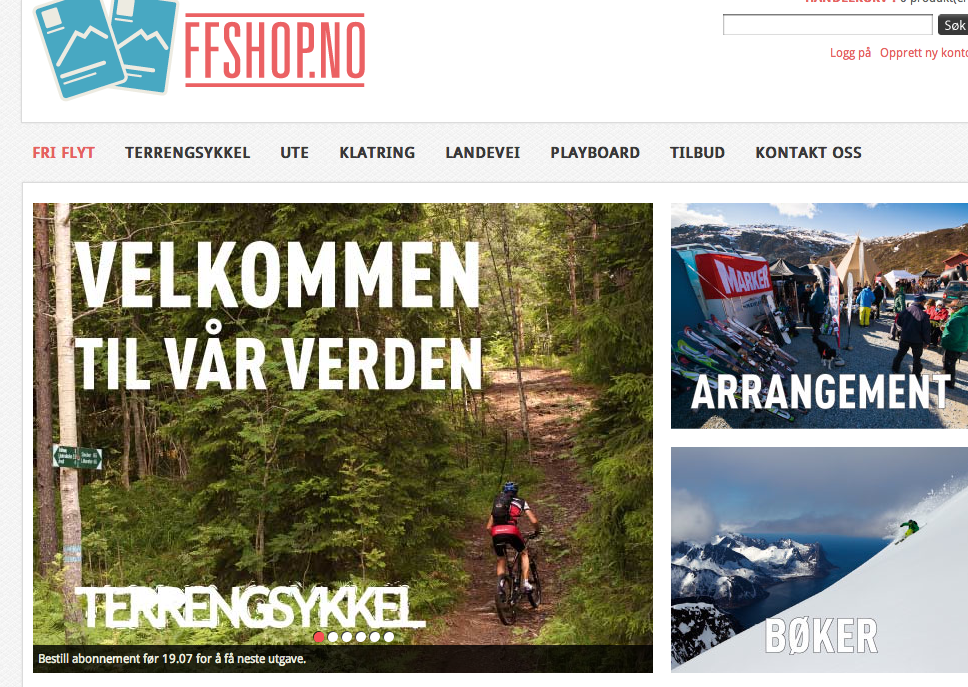Go to the UTE menu section

coord(294,152)
